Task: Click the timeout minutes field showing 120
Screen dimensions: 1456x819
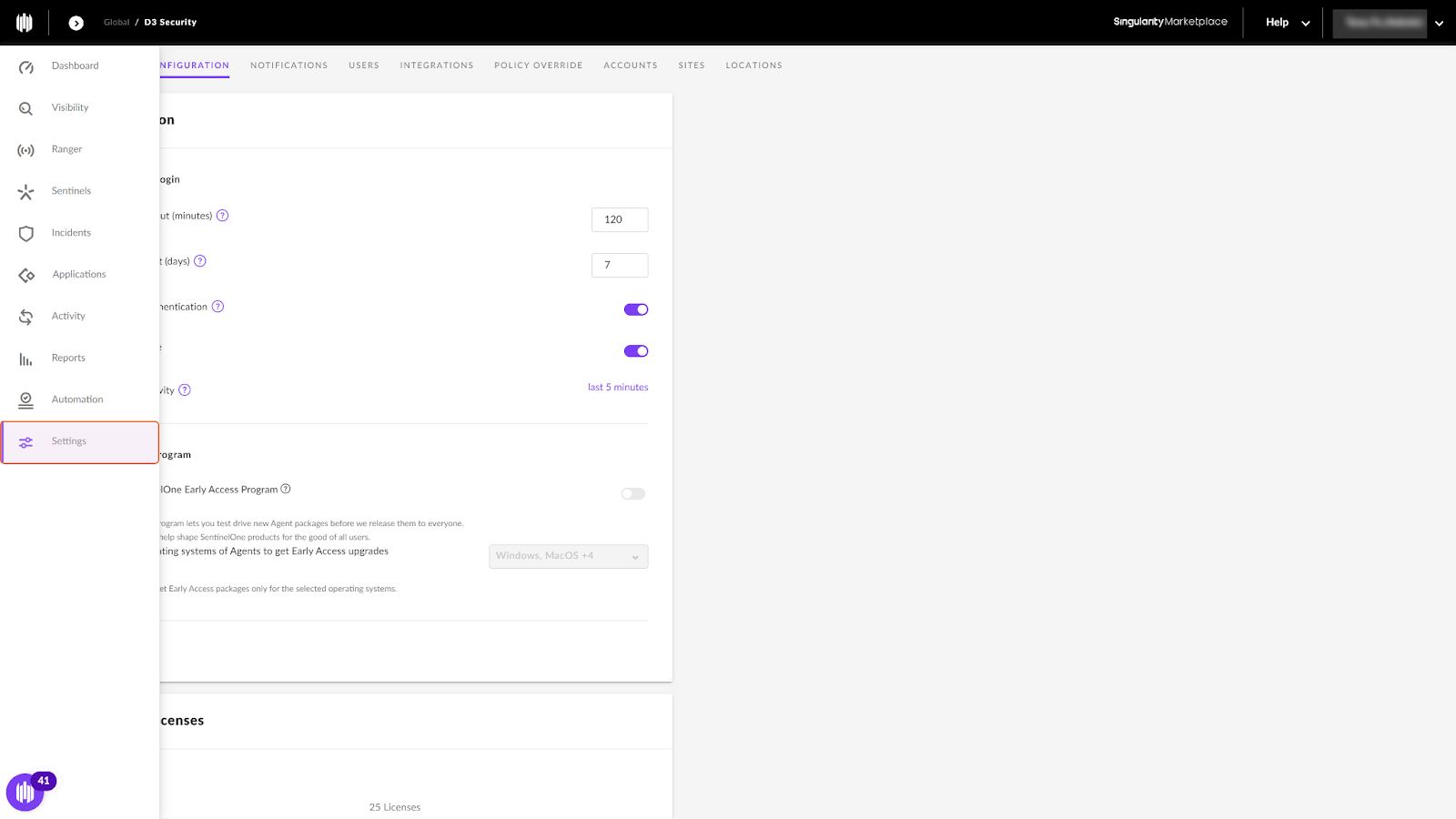Action: click(x=619, y=219)
